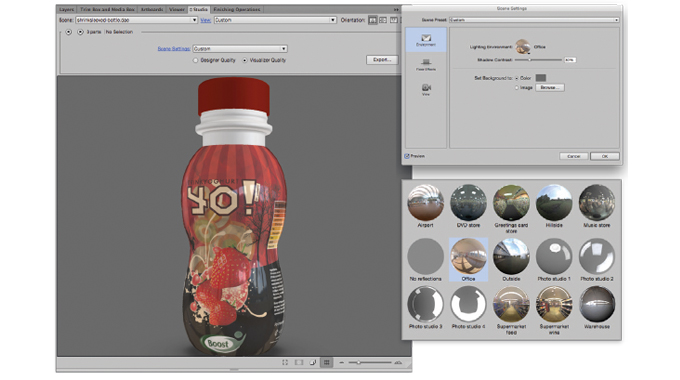Select the Image background radio button
Image resolution: width=680 pixels, height=380 pixels.
coord(517,88)
